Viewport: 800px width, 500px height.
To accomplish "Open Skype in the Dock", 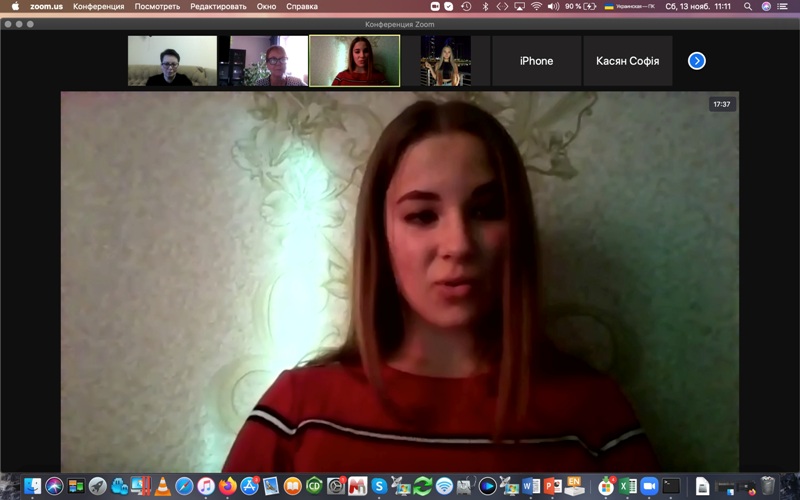I will pos(379,486).
